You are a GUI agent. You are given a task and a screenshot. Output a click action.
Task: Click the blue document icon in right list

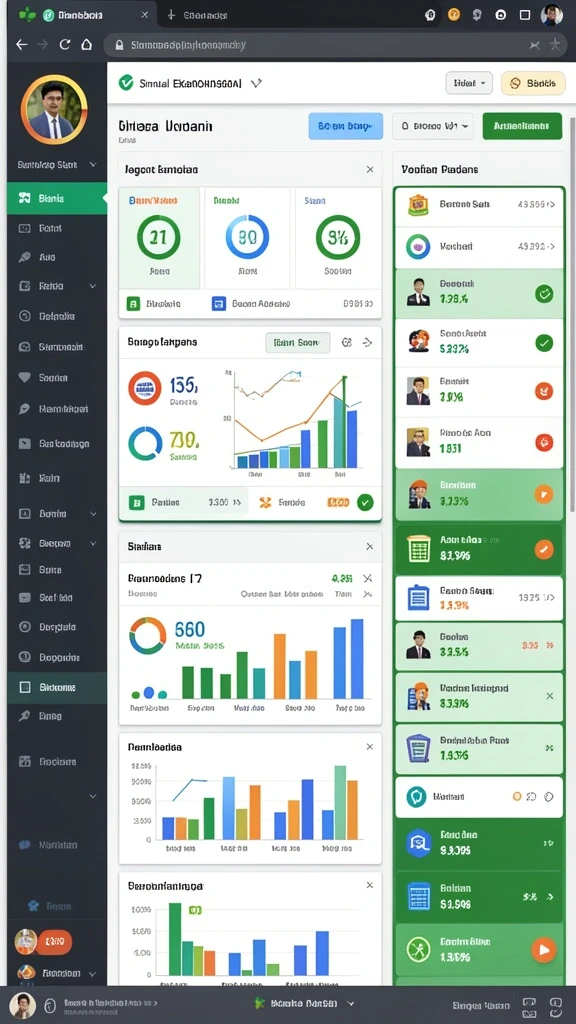tap(417, 597)
